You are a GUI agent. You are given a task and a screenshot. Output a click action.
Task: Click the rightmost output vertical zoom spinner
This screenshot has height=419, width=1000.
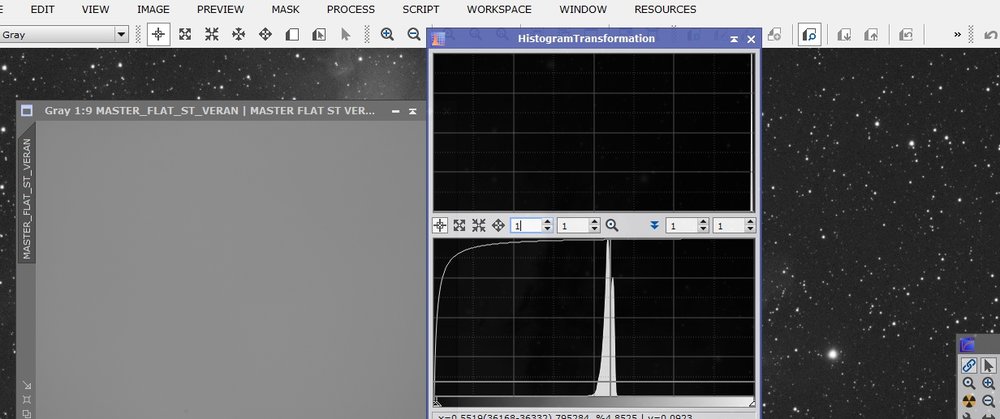click(x=750, y=225)
